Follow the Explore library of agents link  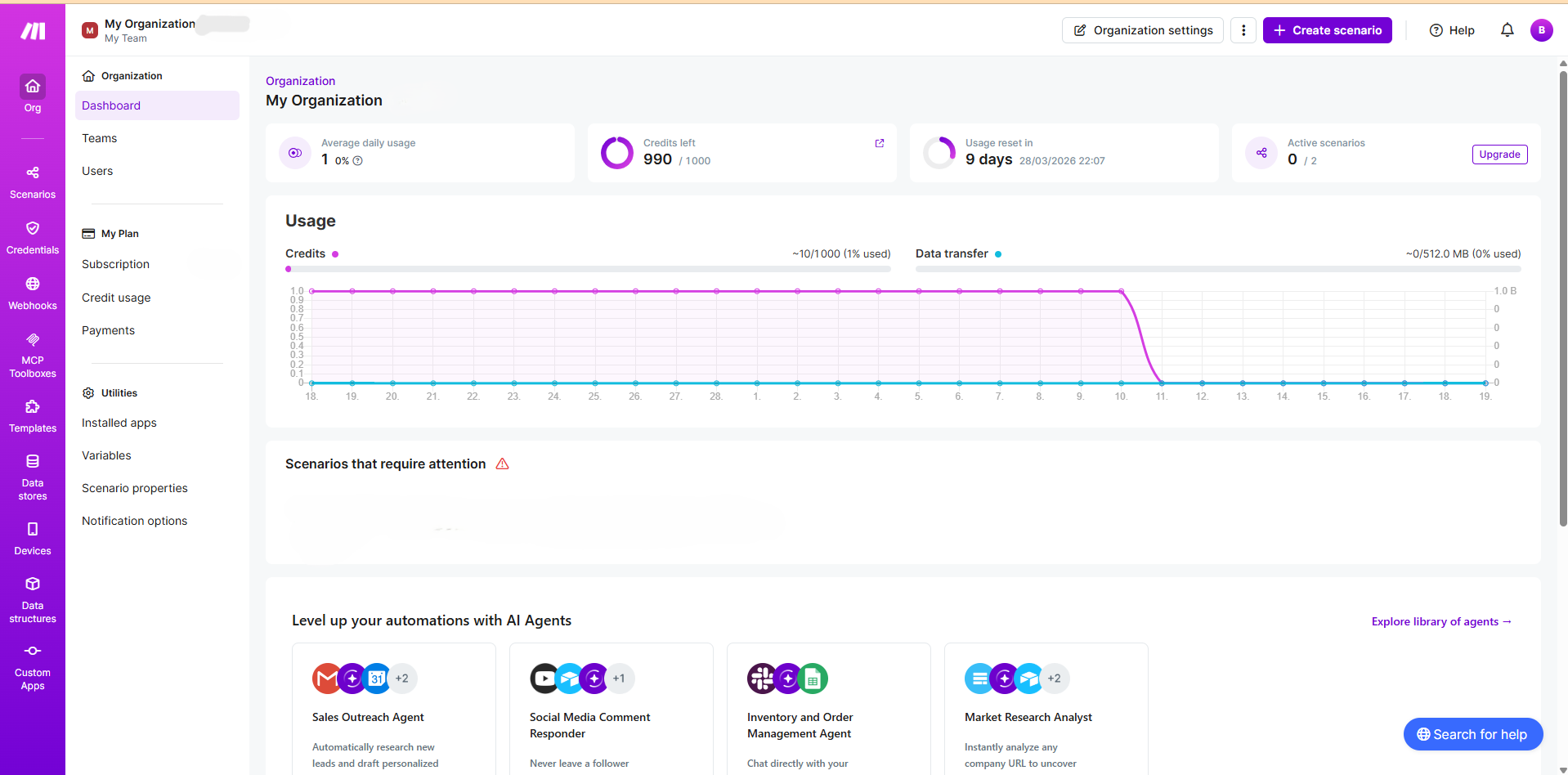[1440, 621]
